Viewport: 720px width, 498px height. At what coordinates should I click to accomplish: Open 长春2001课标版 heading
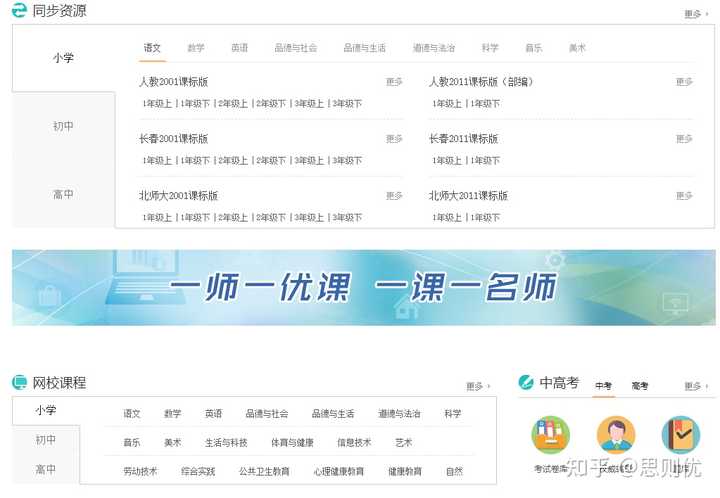[x=174, y=139]
